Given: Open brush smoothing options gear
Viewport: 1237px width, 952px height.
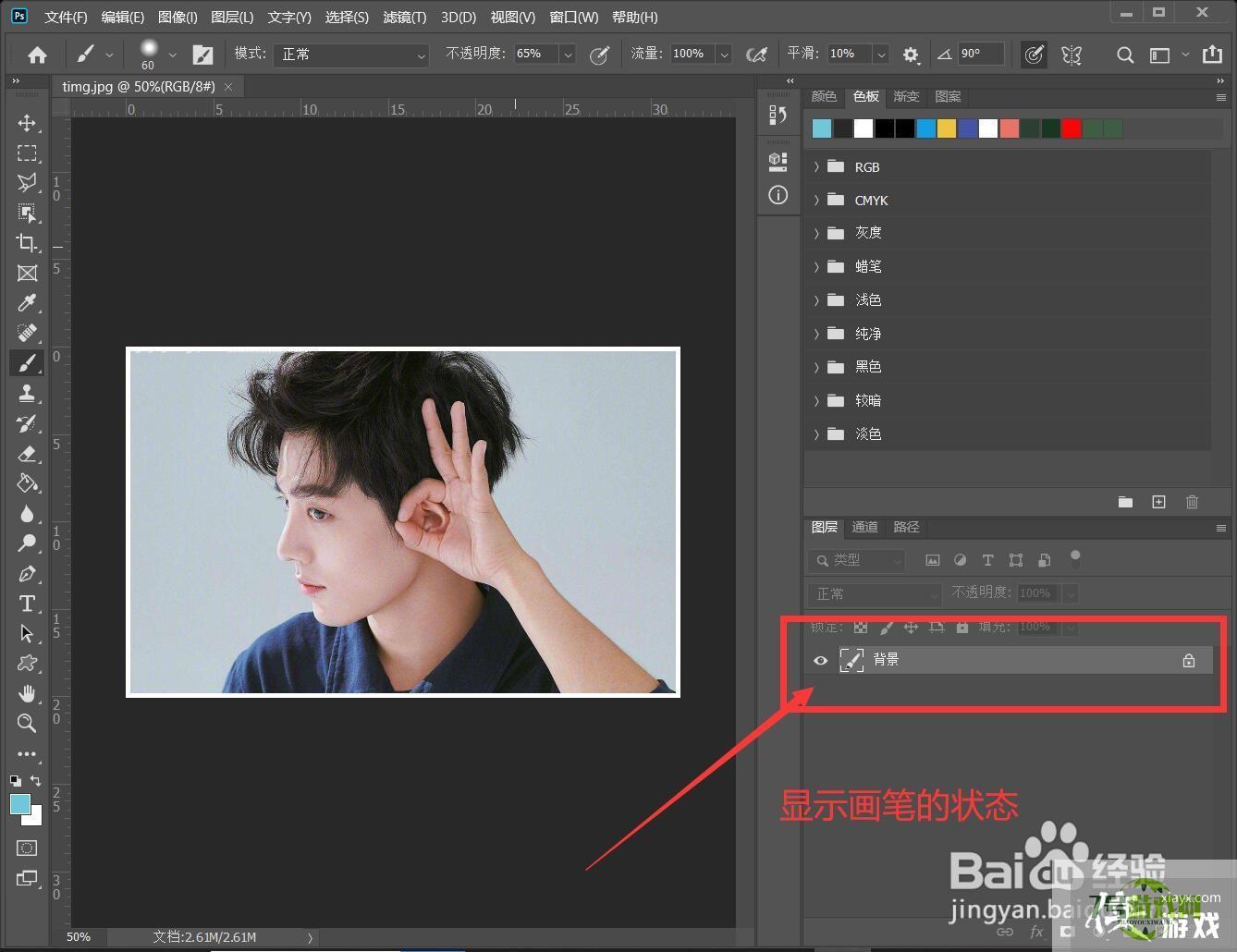Looking at the screenshot, I should click(x=911, y=55).
